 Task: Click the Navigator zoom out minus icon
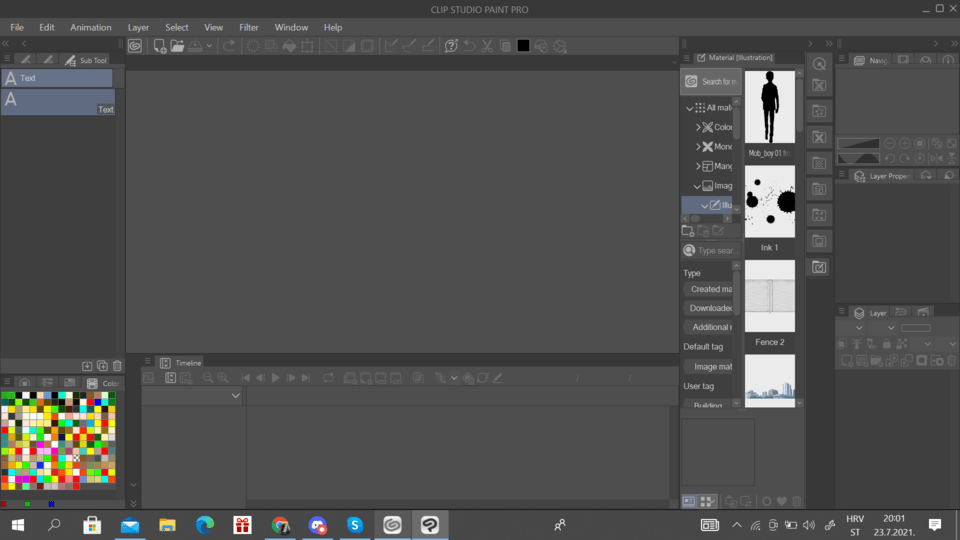(x=890, y=143)
